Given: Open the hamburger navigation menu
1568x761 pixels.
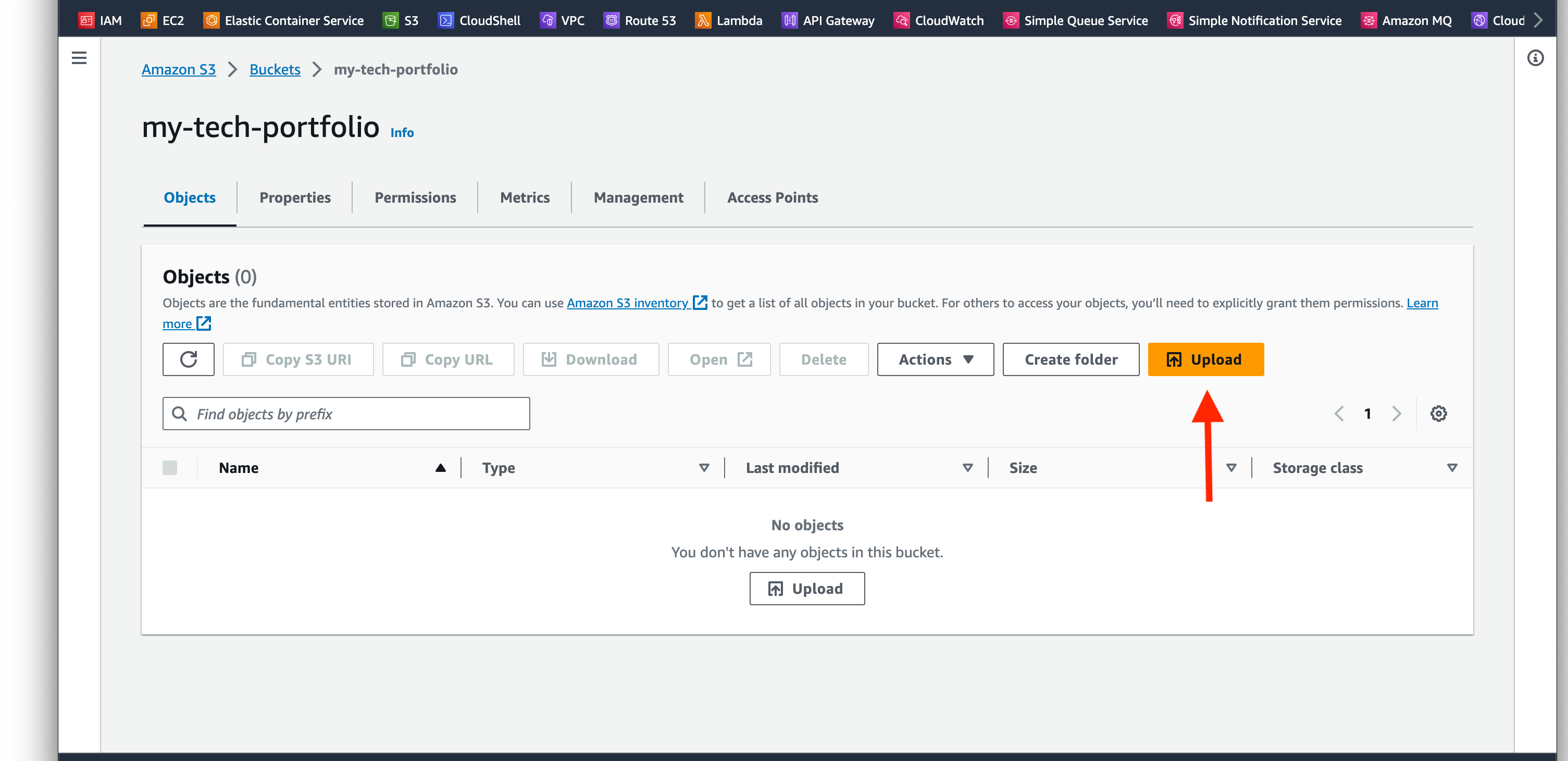Looking at the screenshot, I should (79, 58).
